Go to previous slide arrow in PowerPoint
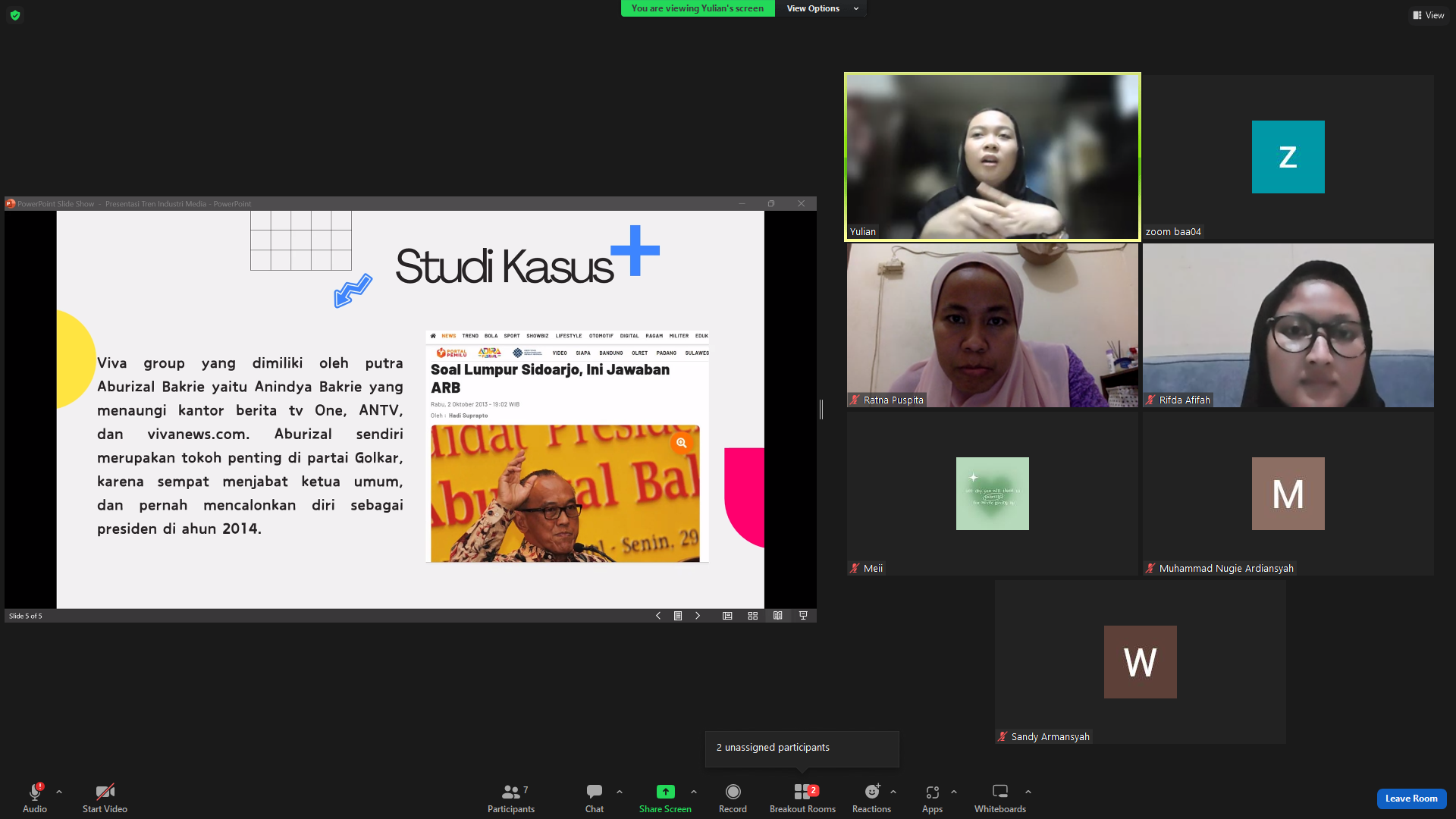Image resolution: width=1456 pixels, height=819 pixels. pos(658,616)
